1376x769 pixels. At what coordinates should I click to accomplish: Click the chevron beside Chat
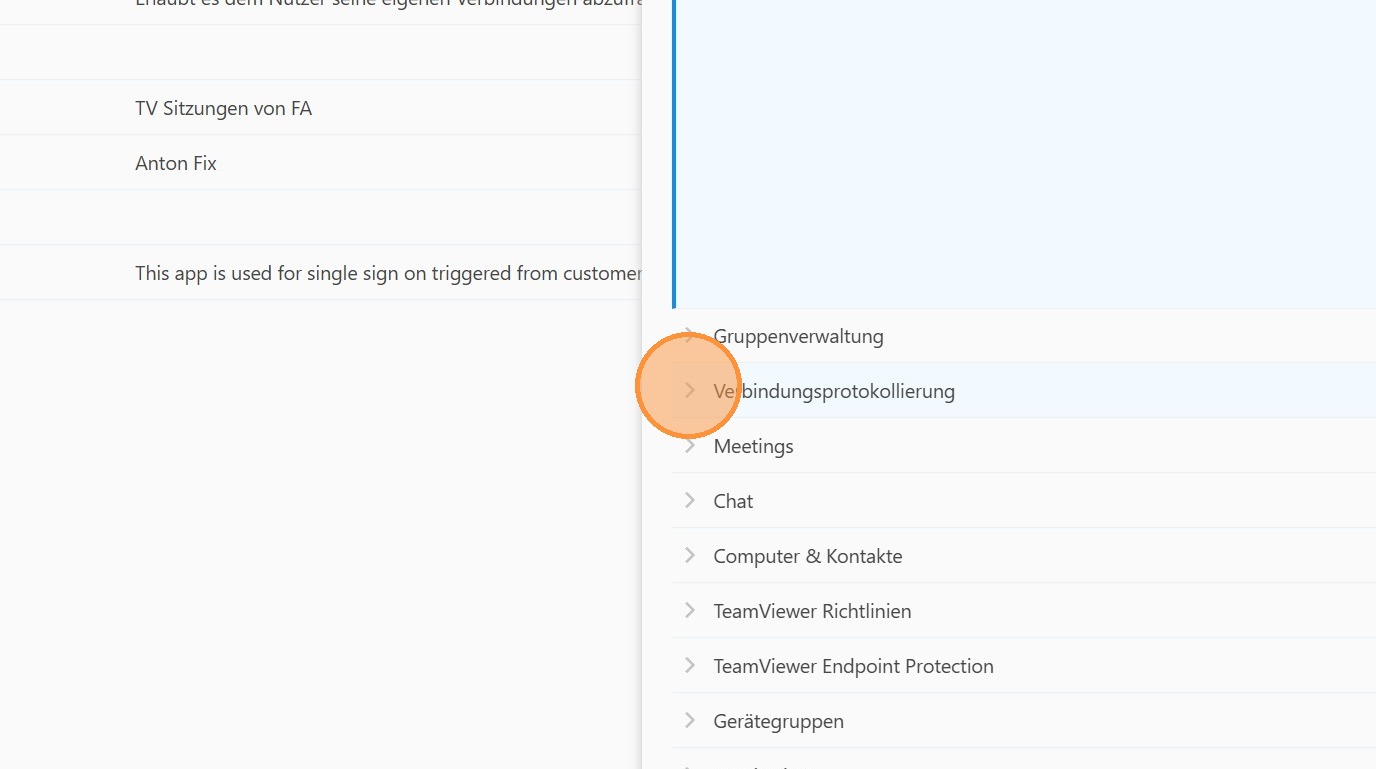tap(689, 501)
